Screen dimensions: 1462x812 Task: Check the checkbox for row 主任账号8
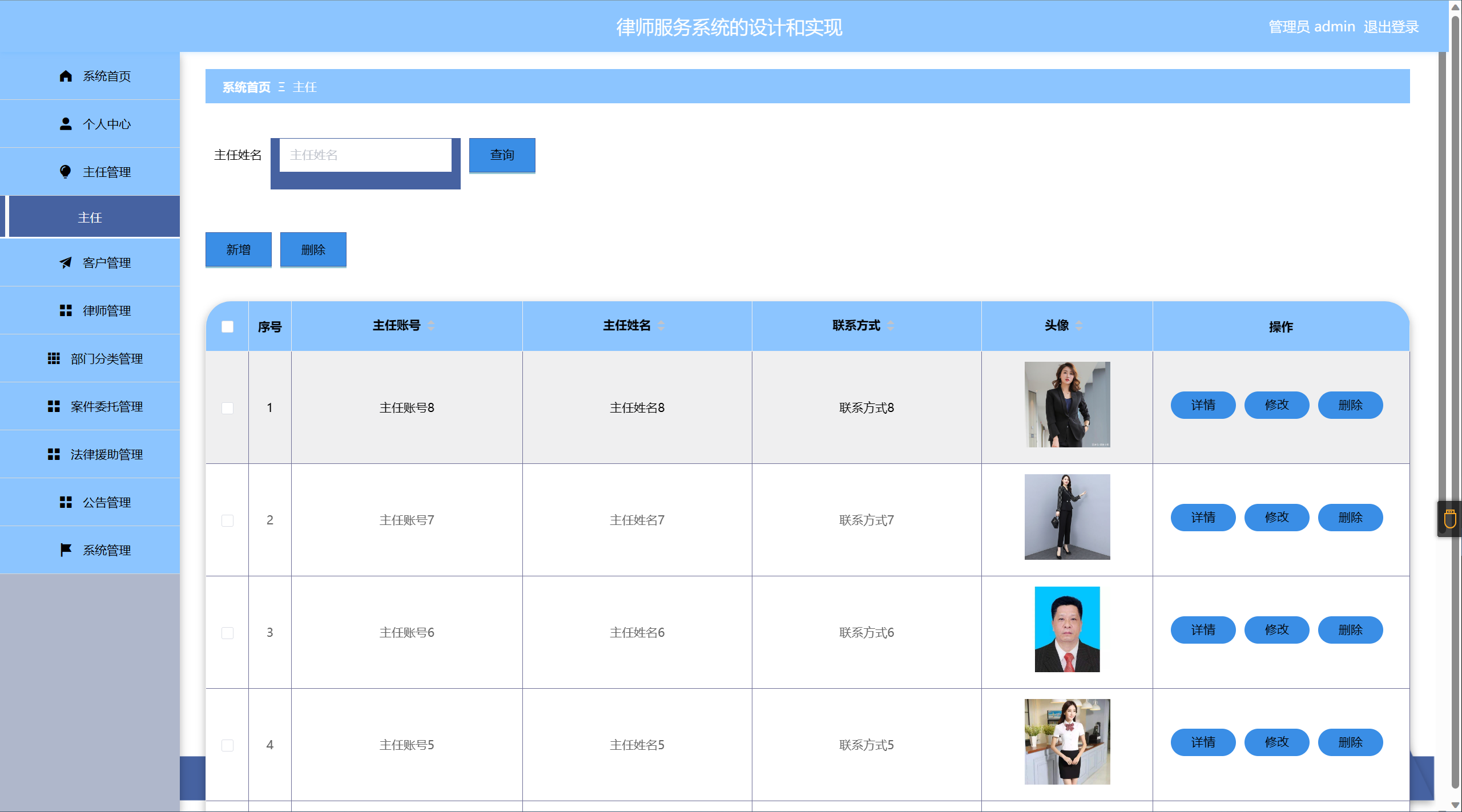pyautogui.click(x=227, y=408)
